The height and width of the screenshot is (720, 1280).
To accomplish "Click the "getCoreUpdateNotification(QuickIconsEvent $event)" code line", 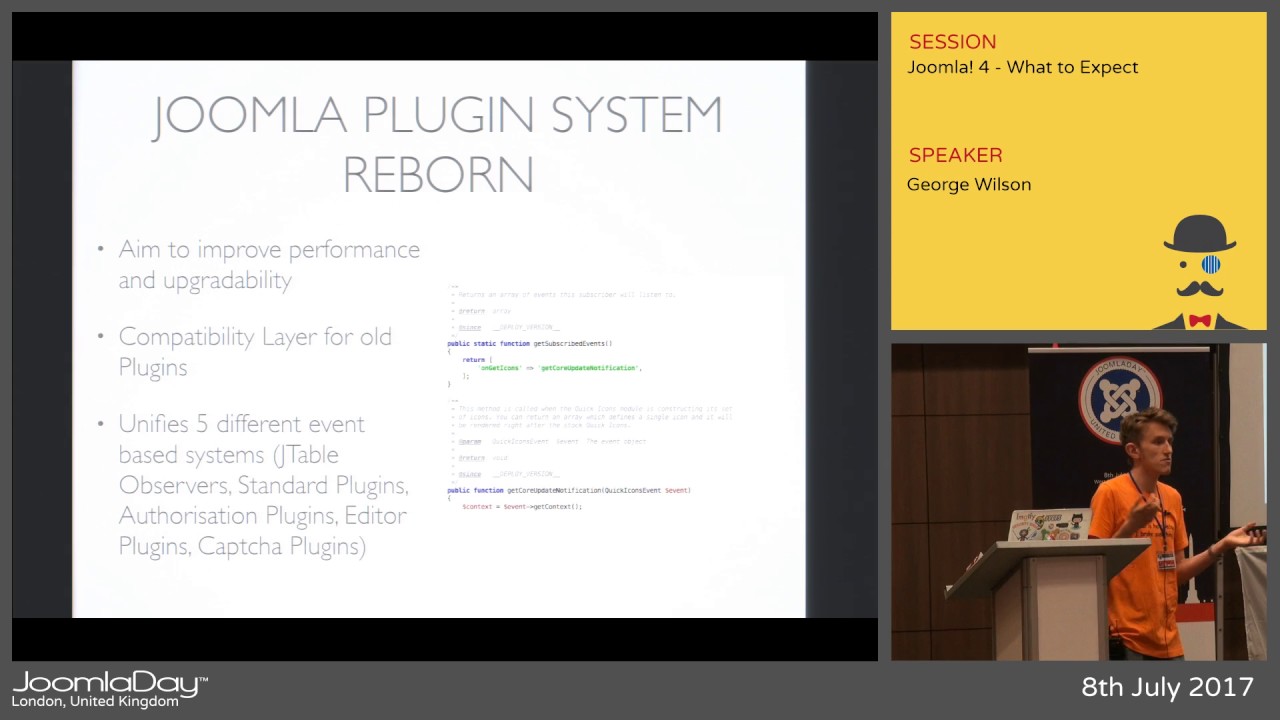I will pos(569,490).
